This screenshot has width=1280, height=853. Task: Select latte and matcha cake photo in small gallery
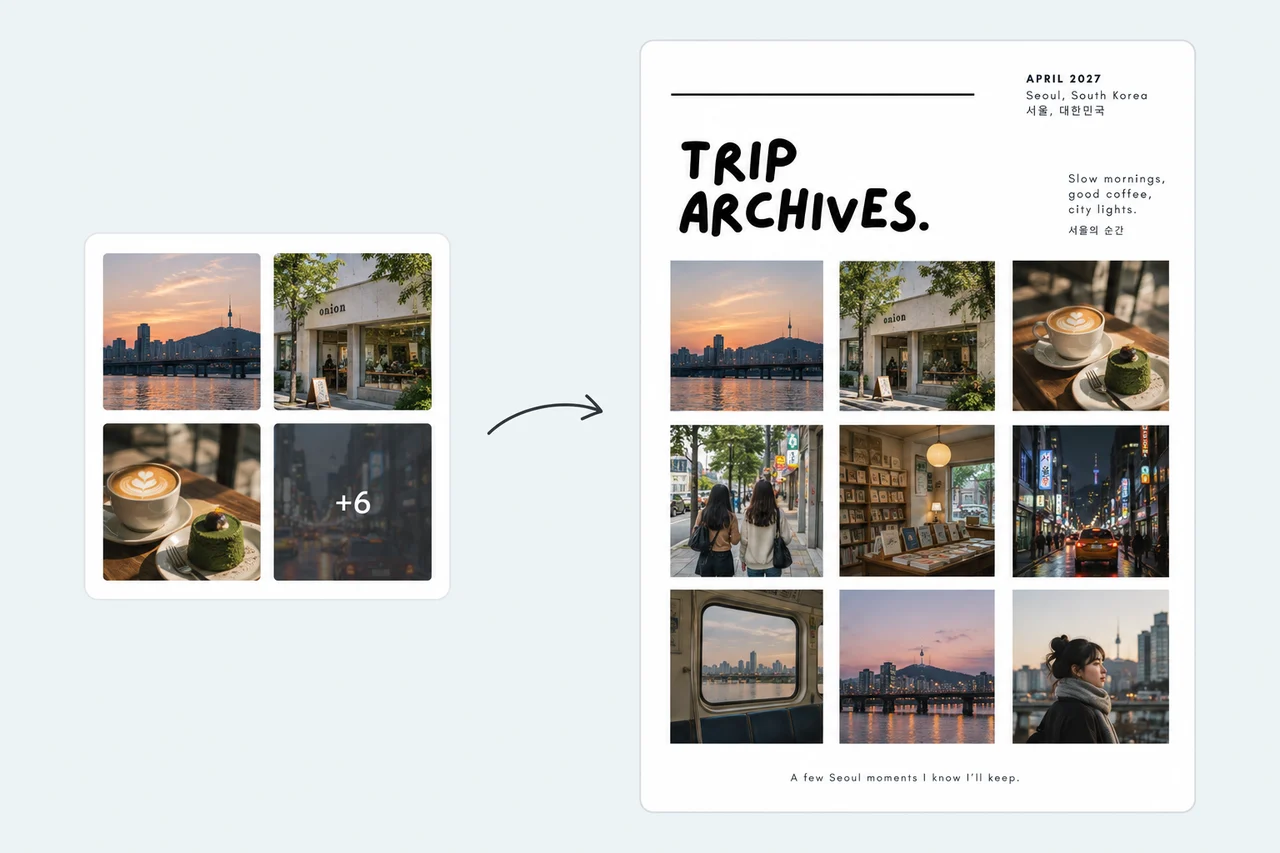(182, 502)
